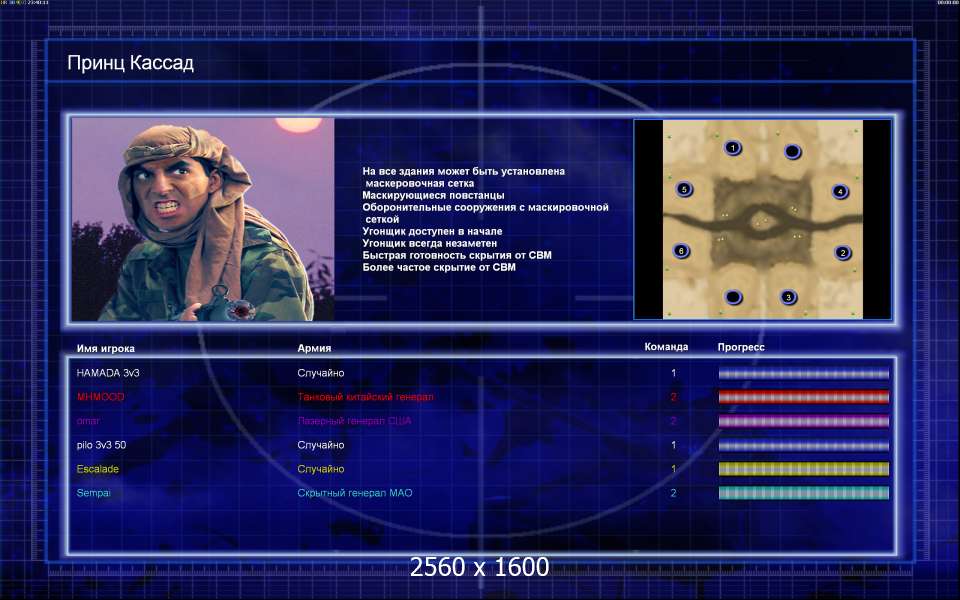
Task: Click 'На все здания может быть установлена' line
Action: [x=463, y=171]
